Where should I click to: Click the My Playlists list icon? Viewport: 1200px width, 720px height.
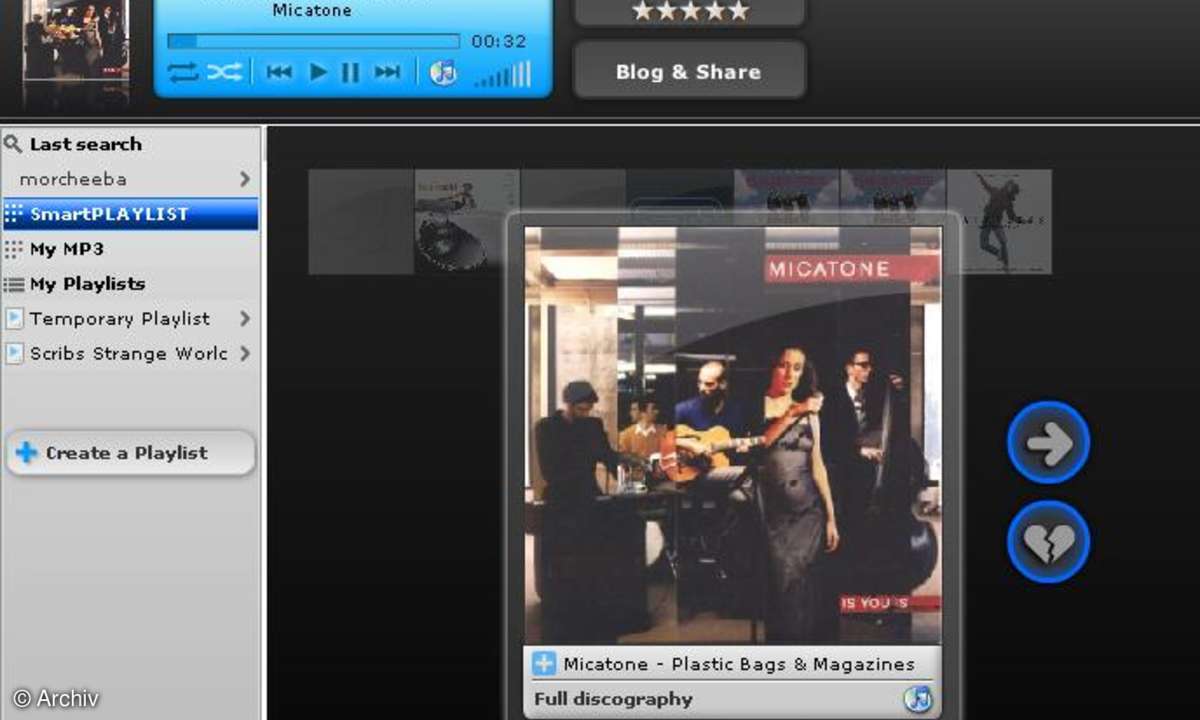(x=14, y=284)
